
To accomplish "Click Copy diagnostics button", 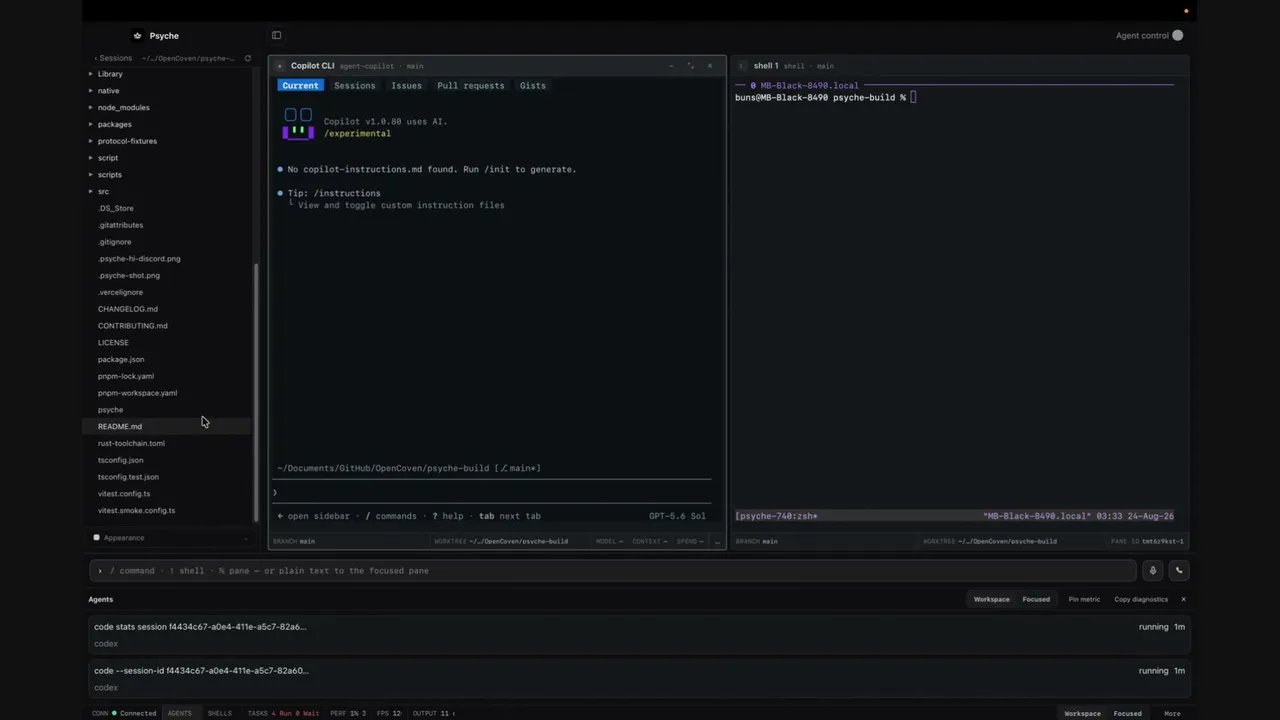I will tap(1141, 599).
